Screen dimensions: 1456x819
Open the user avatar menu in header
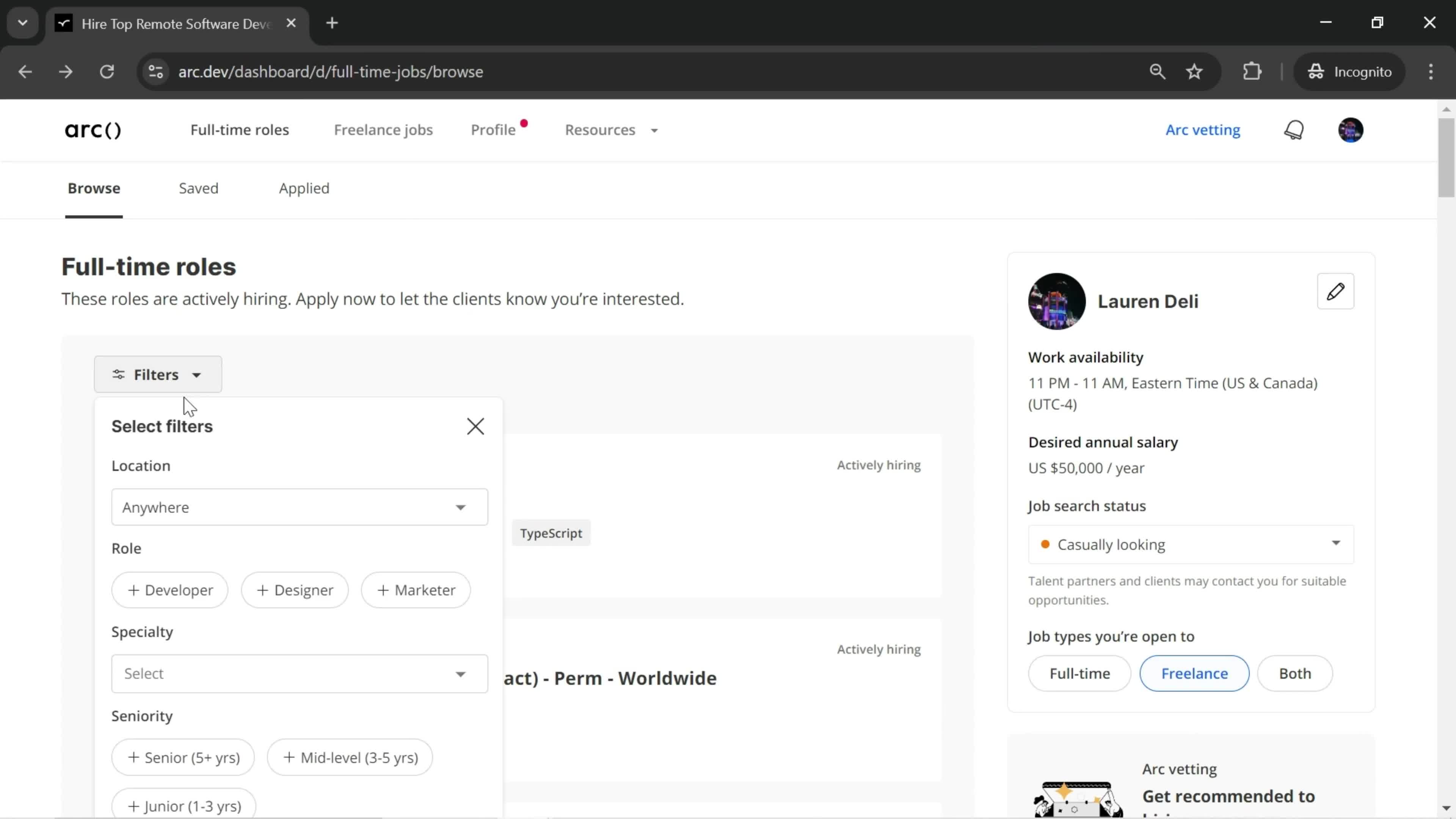[1350, 130]
